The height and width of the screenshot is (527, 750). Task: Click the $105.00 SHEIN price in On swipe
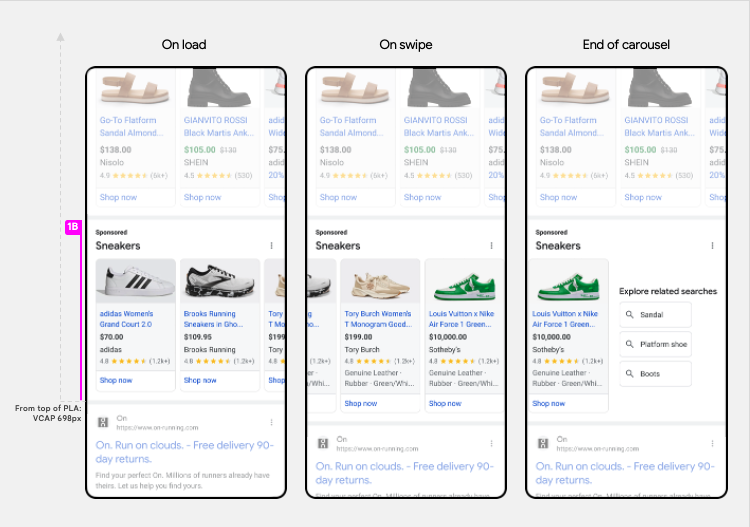pos(419,150)
